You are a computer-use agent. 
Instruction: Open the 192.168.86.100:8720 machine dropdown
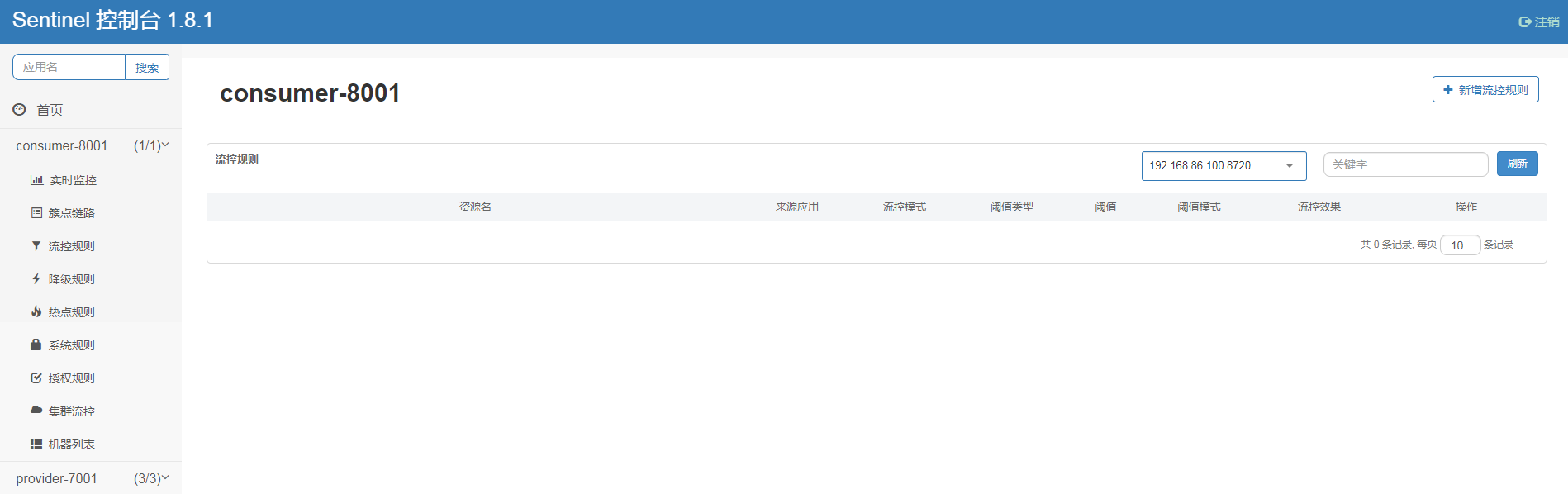[x=1224, y=165]
